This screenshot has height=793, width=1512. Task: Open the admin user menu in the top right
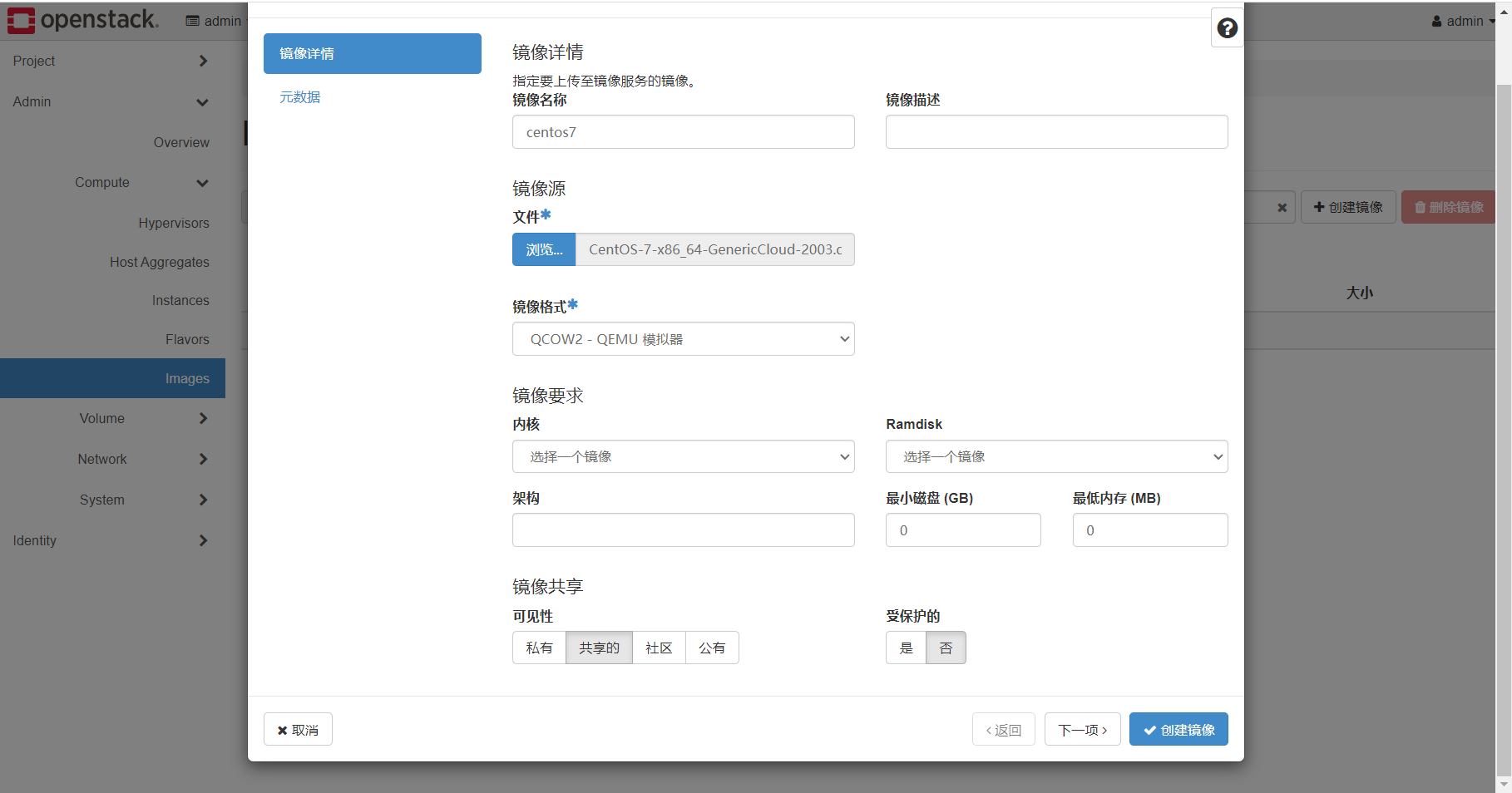coord(1464,21)
